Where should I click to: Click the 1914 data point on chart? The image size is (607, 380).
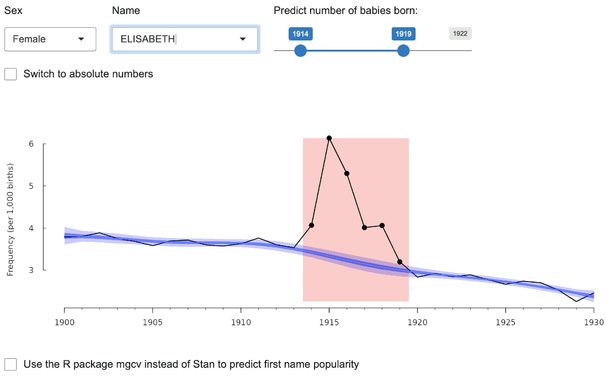point(312,225)
